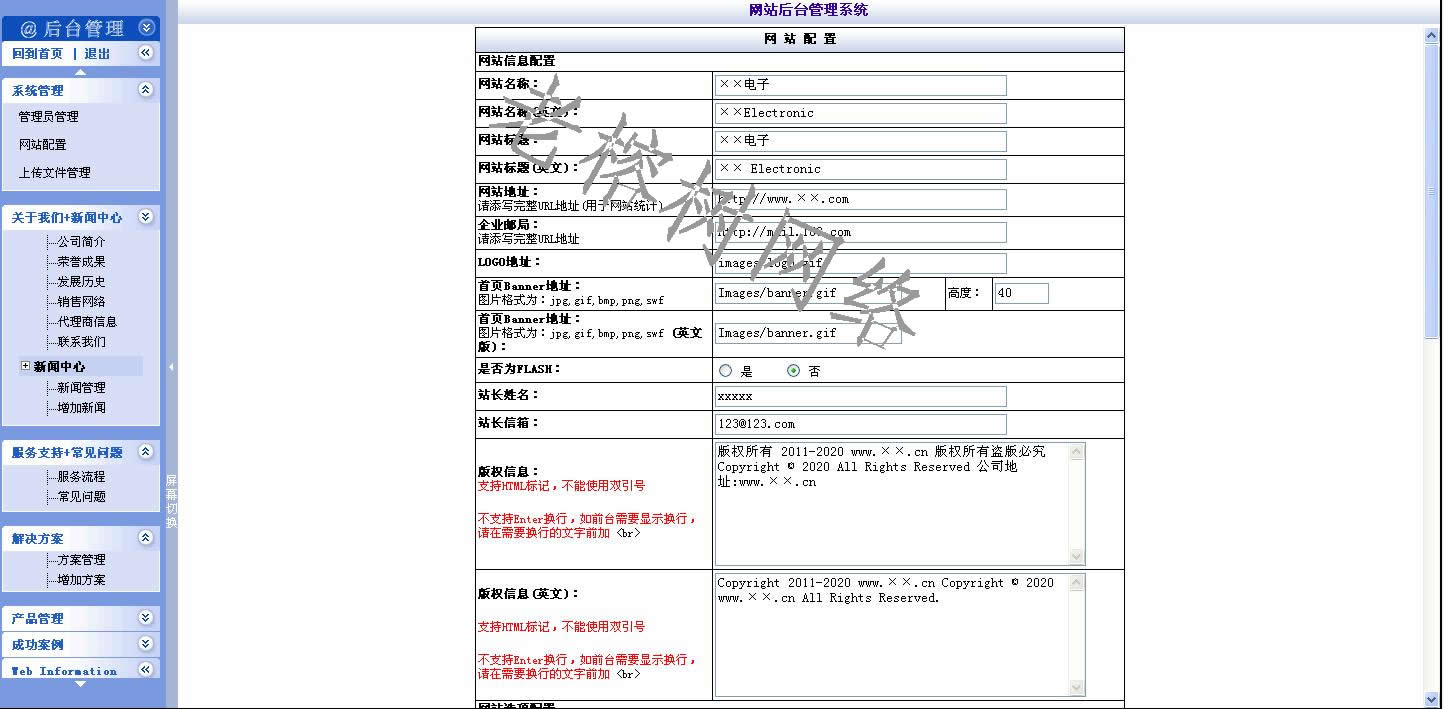Open the 代理商信息 page

pyautogui.click(x=87, y=322)
